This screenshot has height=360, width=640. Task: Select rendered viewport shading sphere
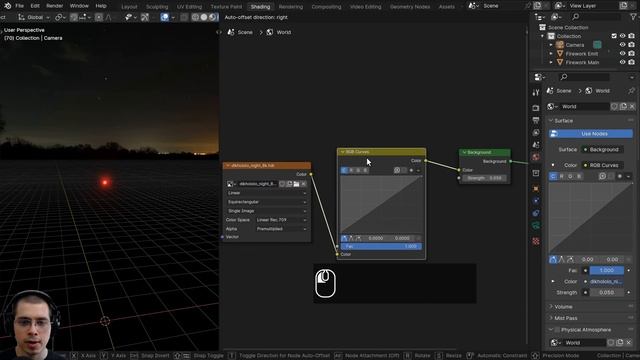pyautogui.click(x=213, y=17)
